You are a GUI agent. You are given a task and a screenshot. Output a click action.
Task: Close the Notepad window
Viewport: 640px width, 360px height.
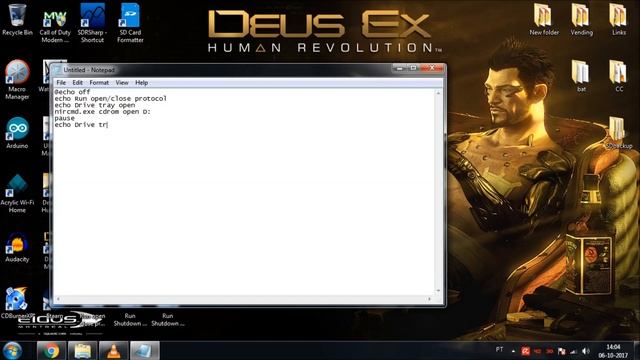(432, 68)
